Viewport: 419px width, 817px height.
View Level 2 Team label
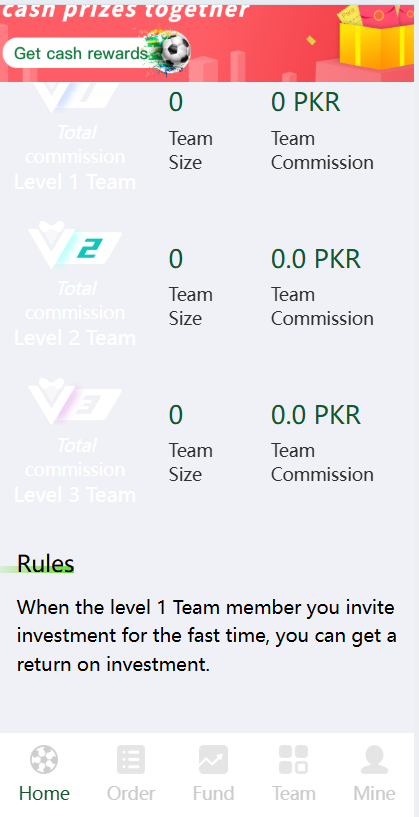pyautogui.click(x=75, y=338)
